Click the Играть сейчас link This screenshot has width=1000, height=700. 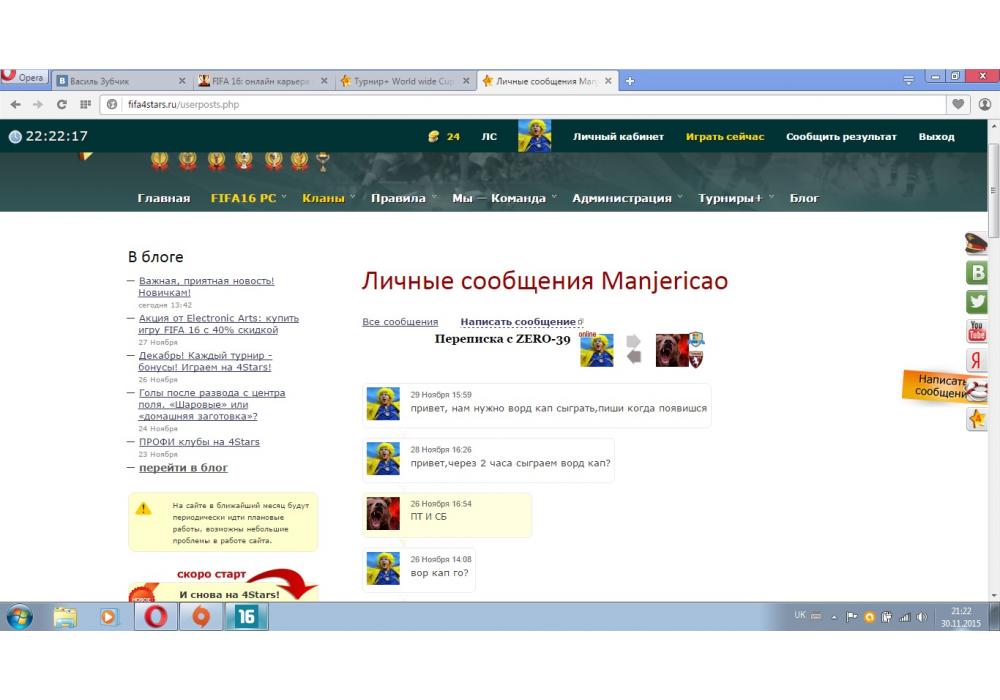[x=724, y=137]
